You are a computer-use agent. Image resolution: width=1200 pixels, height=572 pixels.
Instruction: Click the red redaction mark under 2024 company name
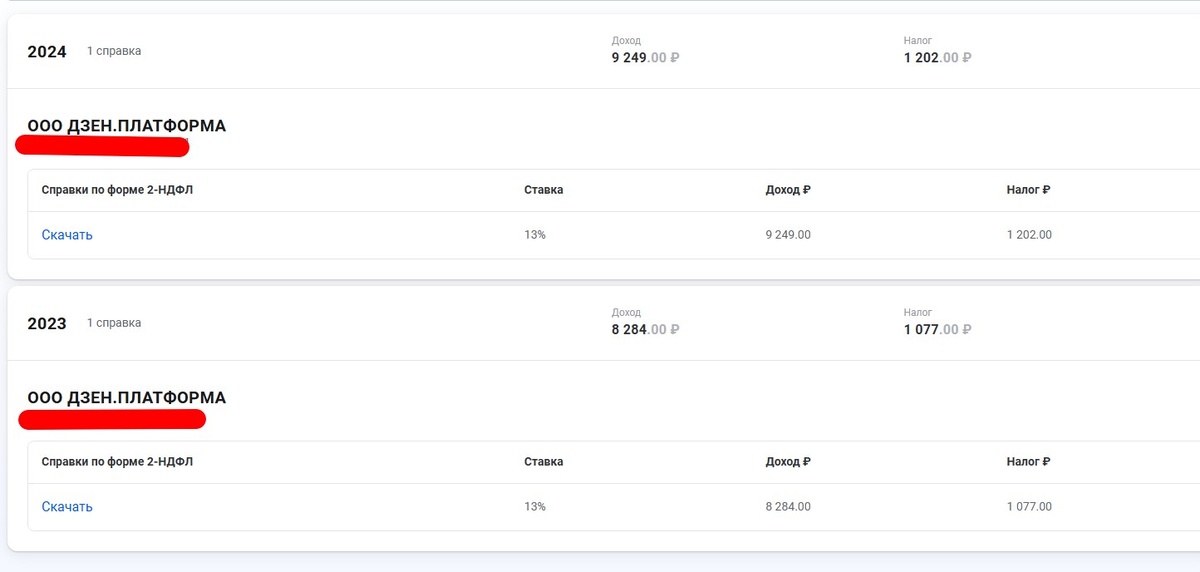coord(102,147)
